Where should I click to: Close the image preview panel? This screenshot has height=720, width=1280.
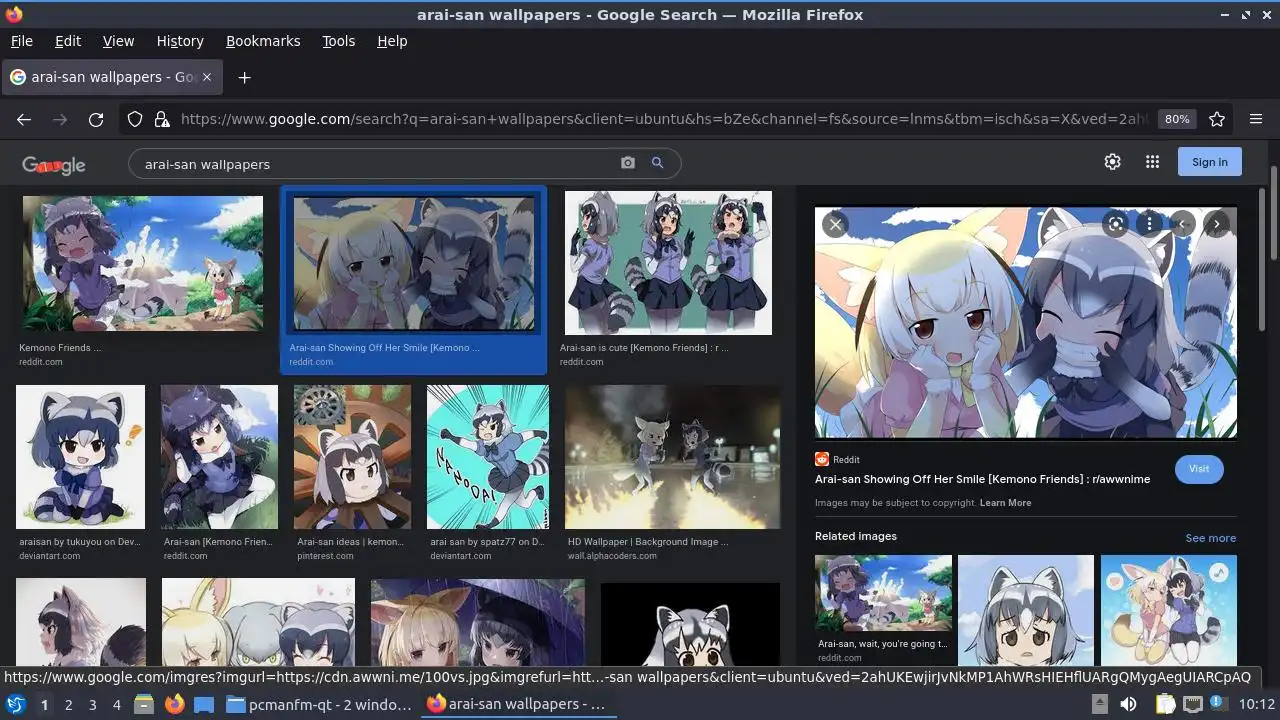pos(835,224)
